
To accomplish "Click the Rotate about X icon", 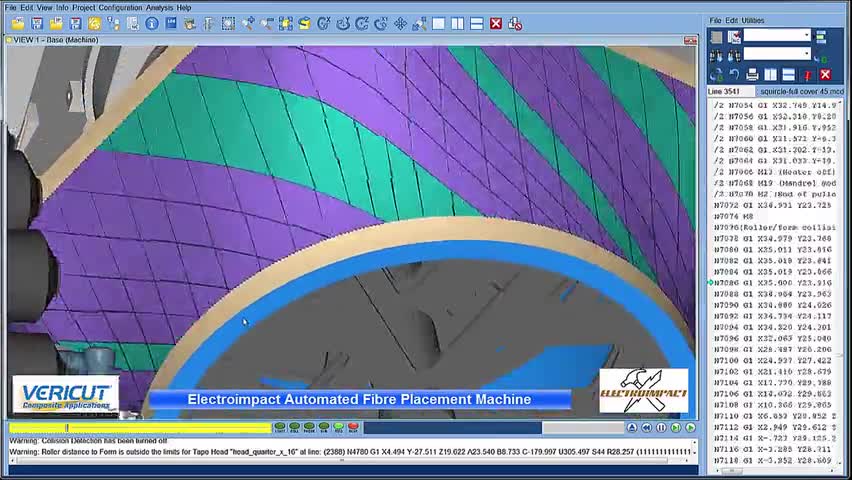I will (324, 23).
